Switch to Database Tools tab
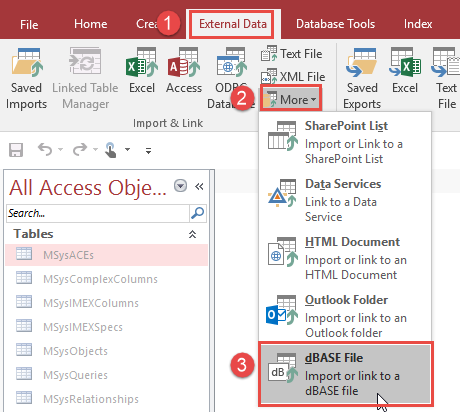The width and height of the screenshot is (460, 412). click(x=335, y=24)
